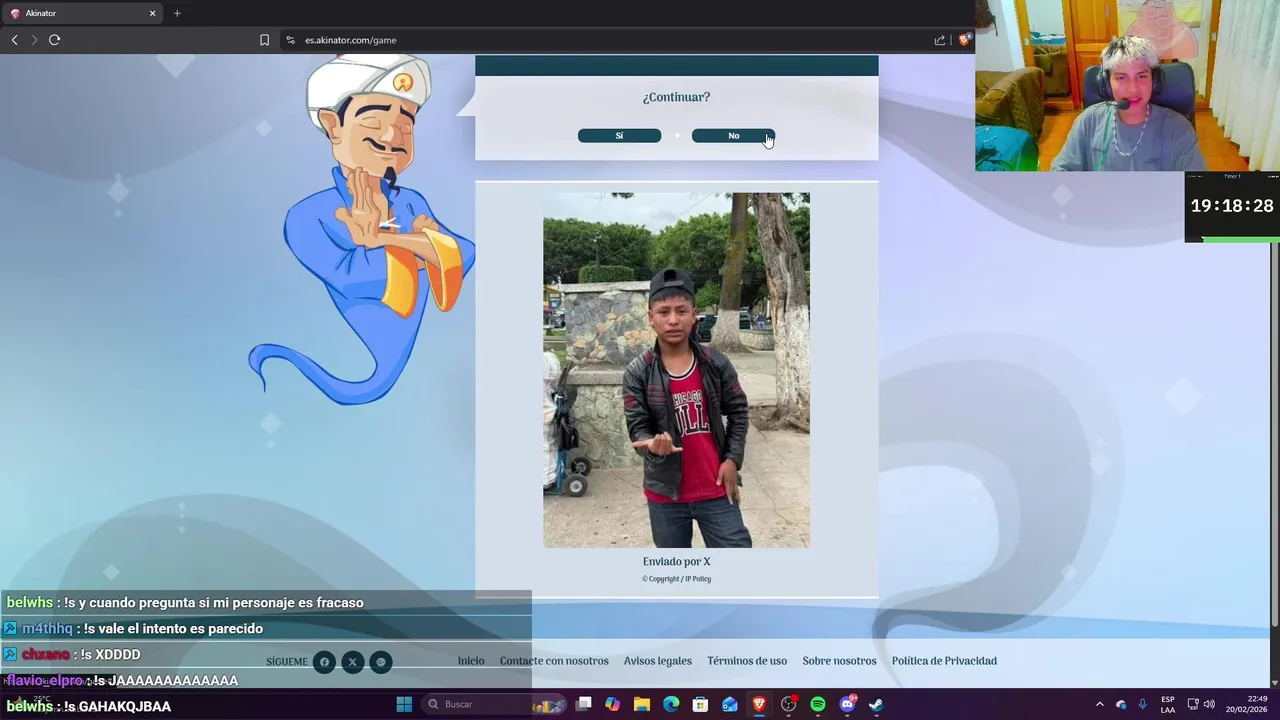Click the share icon in the address bar
The width and height of the screenshot is (1280, 720).
940,40
